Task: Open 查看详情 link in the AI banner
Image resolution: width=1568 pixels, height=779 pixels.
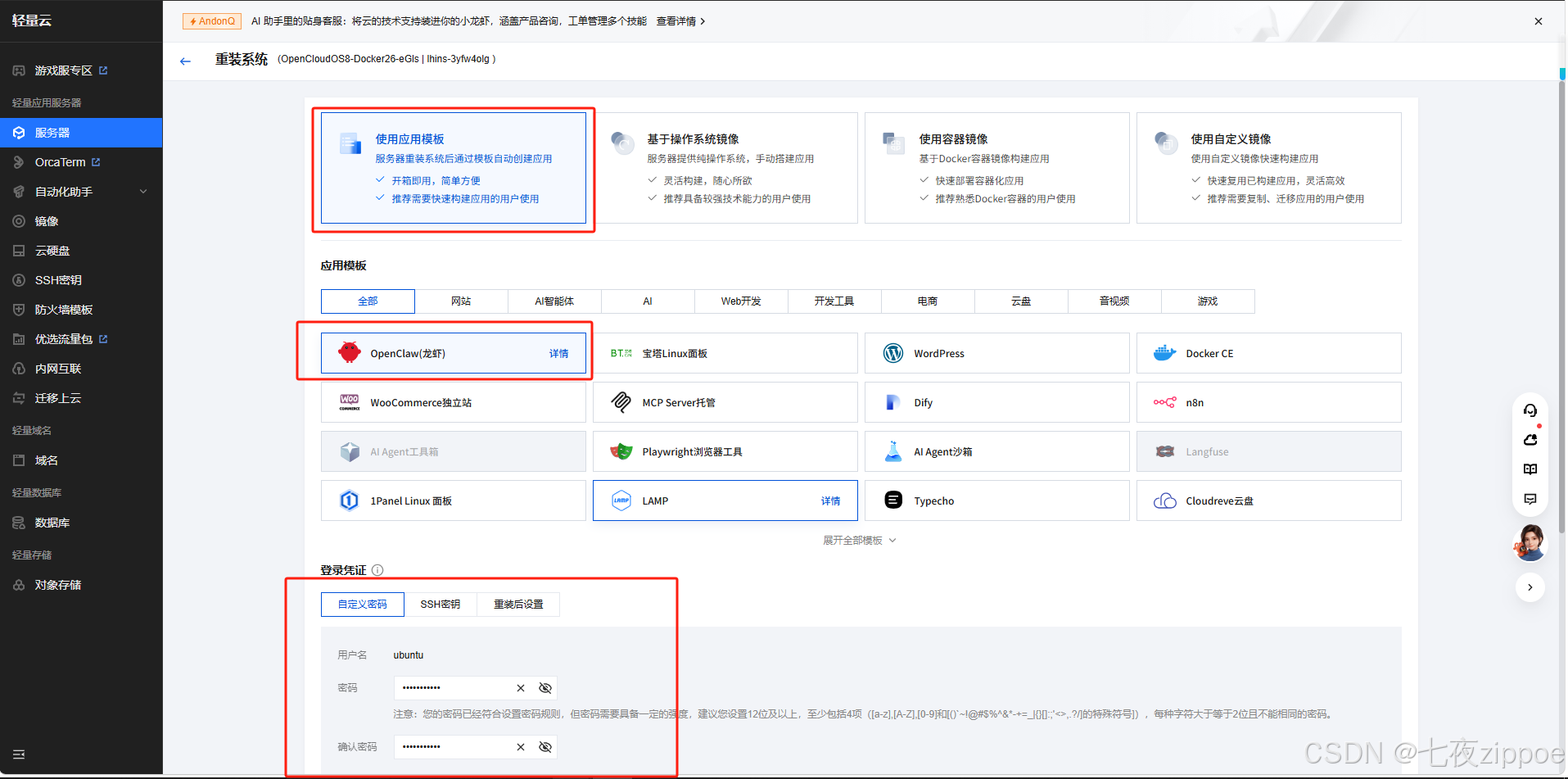Action: 680,21
